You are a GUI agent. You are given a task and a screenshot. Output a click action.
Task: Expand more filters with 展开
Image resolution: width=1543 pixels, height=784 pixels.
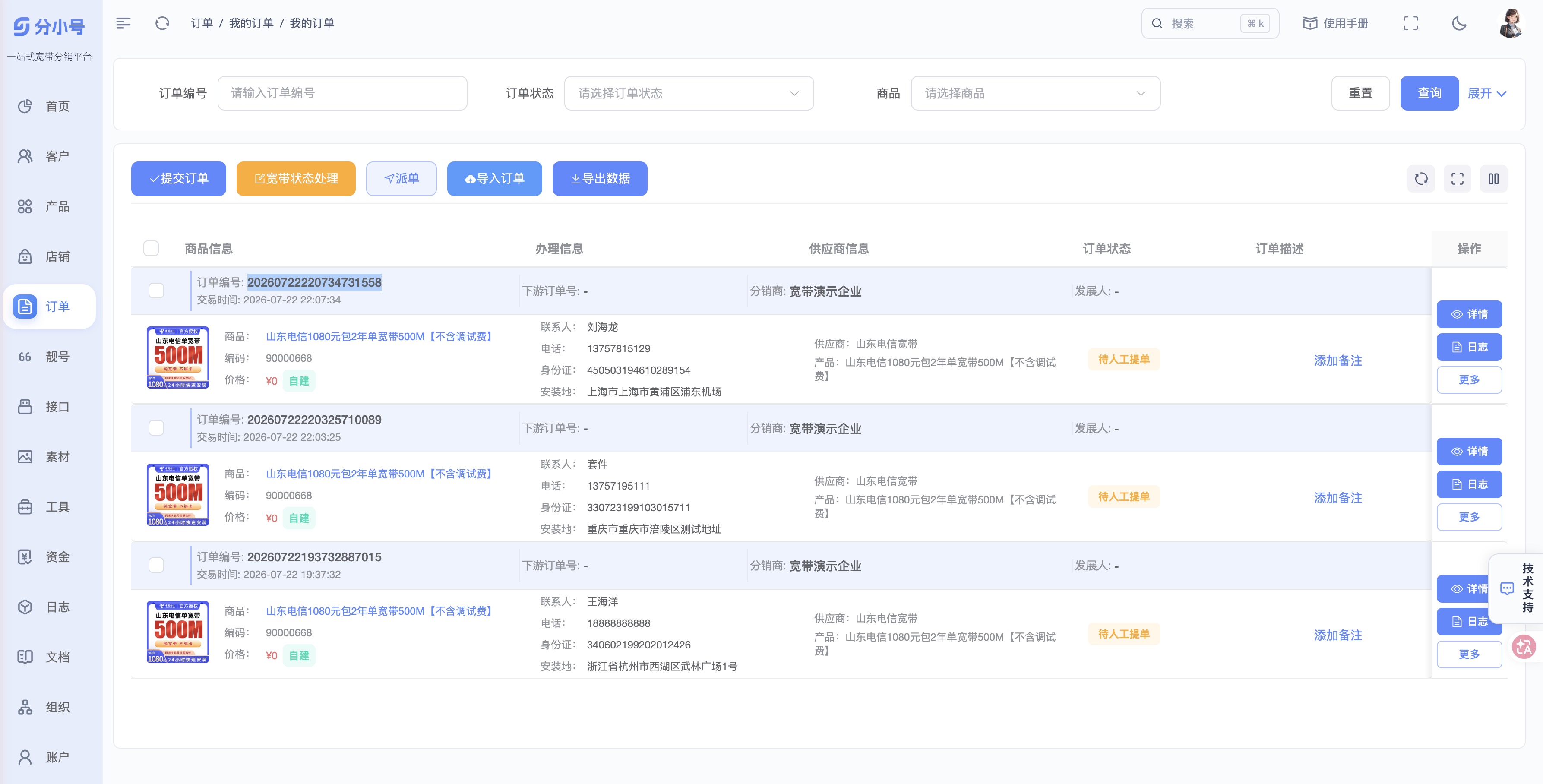click(1487, 93)
